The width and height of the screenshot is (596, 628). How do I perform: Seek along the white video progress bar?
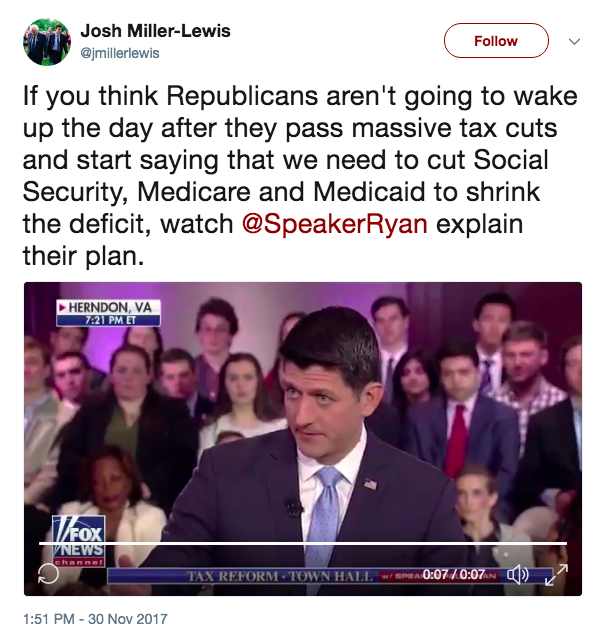(303, 543)
